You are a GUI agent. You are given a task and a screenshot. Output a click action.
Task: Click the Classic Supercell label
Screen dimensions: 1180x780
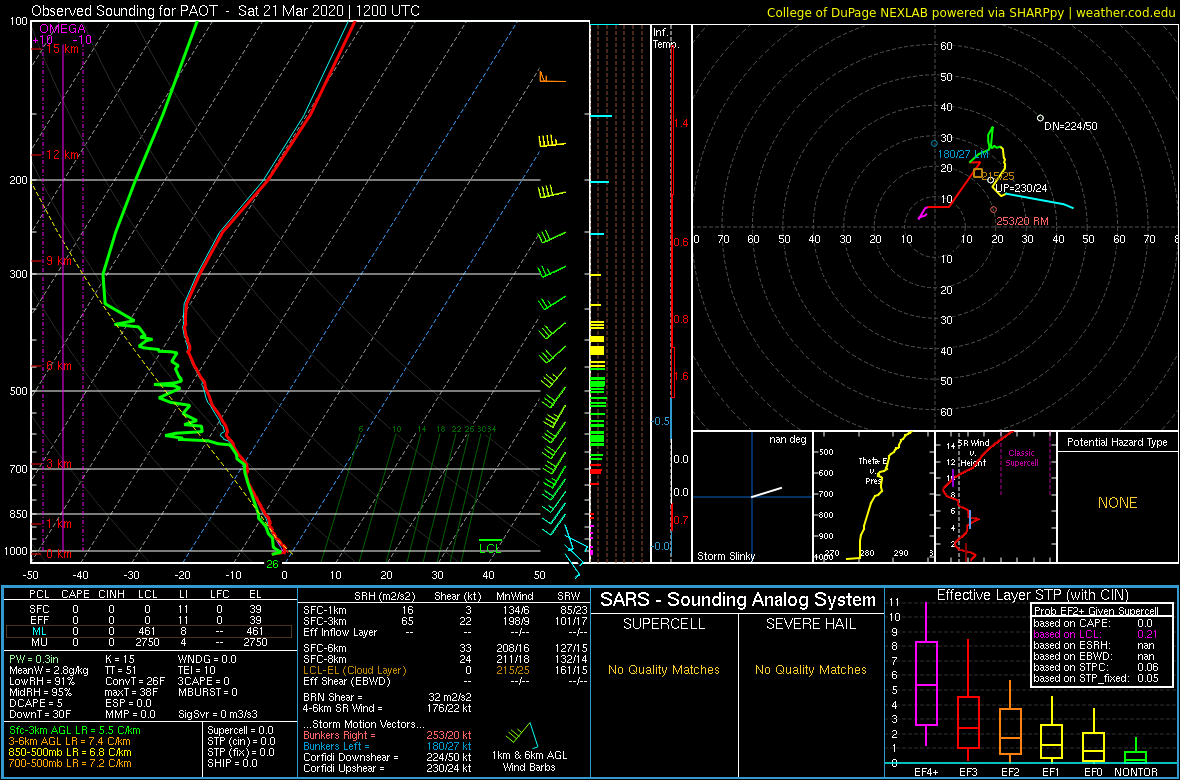coord(1022,458)
